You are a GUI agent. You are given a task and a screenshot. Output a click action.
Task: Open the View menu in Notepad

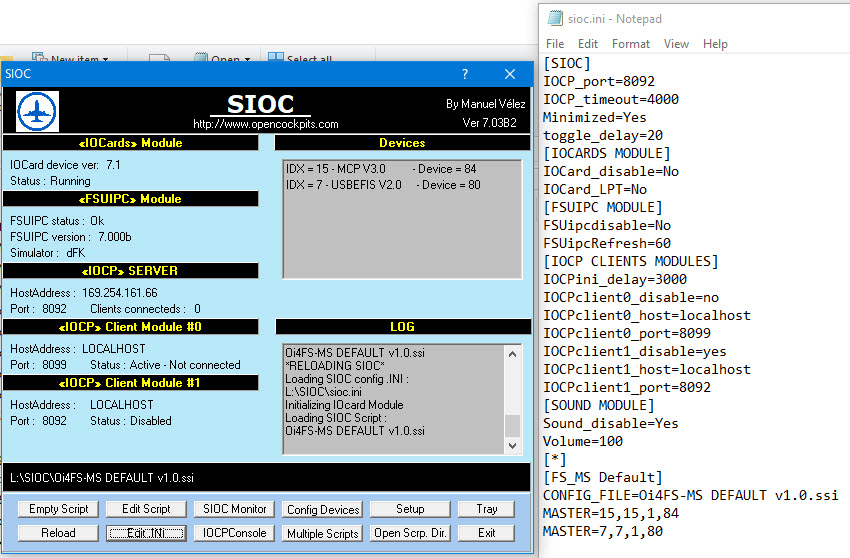click(x=676, y=44)
